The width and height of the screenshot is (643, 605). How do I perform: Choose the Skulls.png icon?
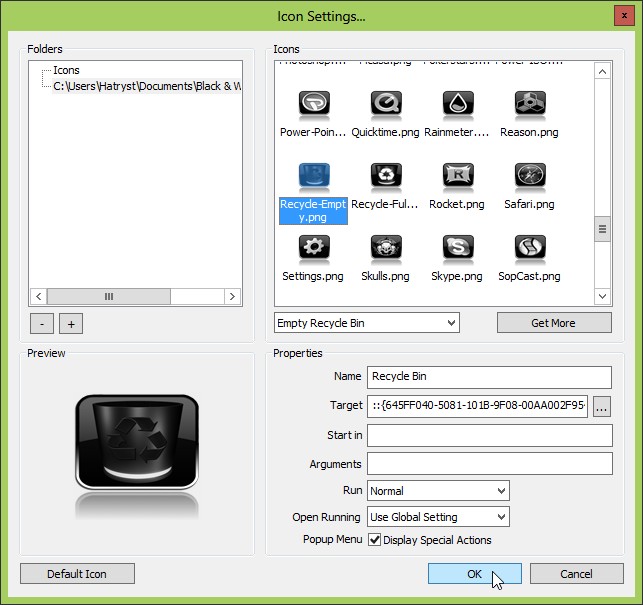point(386,249)
